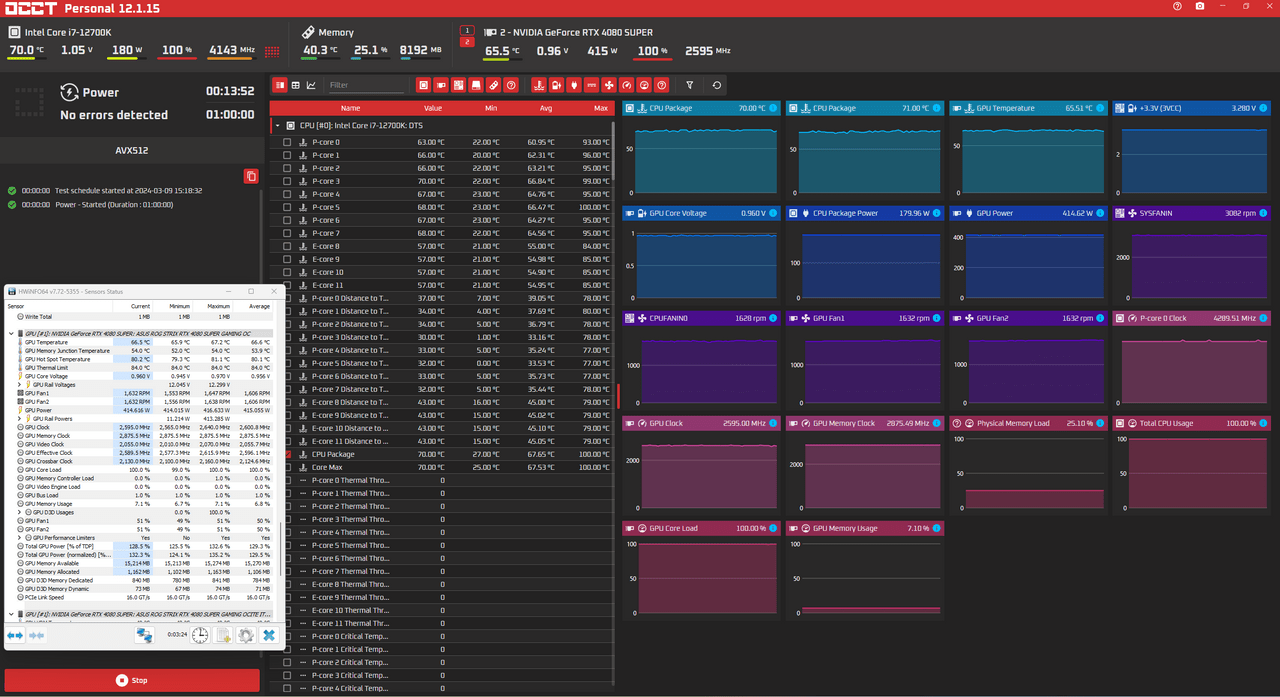Select the split list-and-graph view icon
Viewport: 1280px width, 697px height.
280,85
